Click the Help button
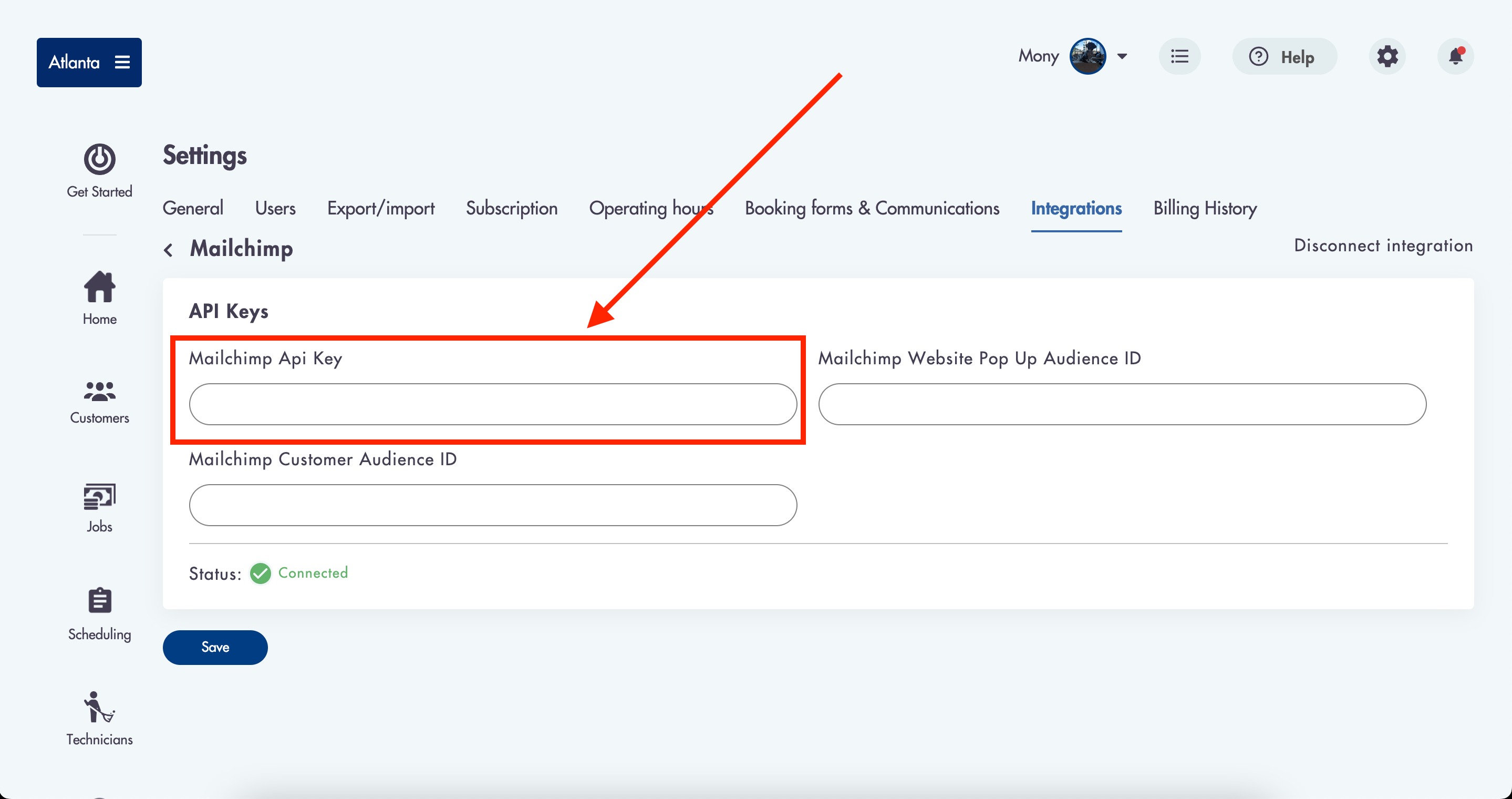Viewport: 1512px width, 799px height. coord(1285,56)
